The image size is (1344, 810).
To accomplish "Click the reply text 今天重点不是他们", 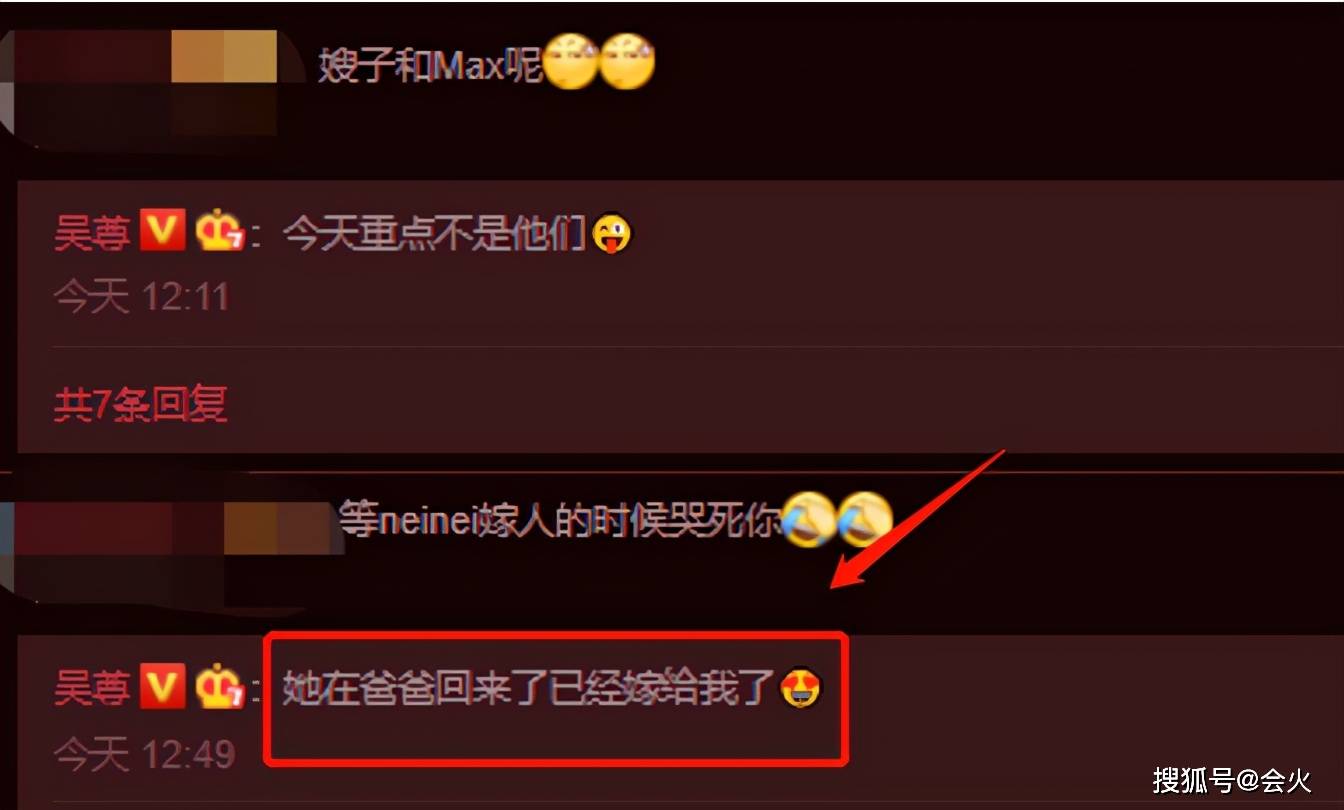I will click(434, 235).
